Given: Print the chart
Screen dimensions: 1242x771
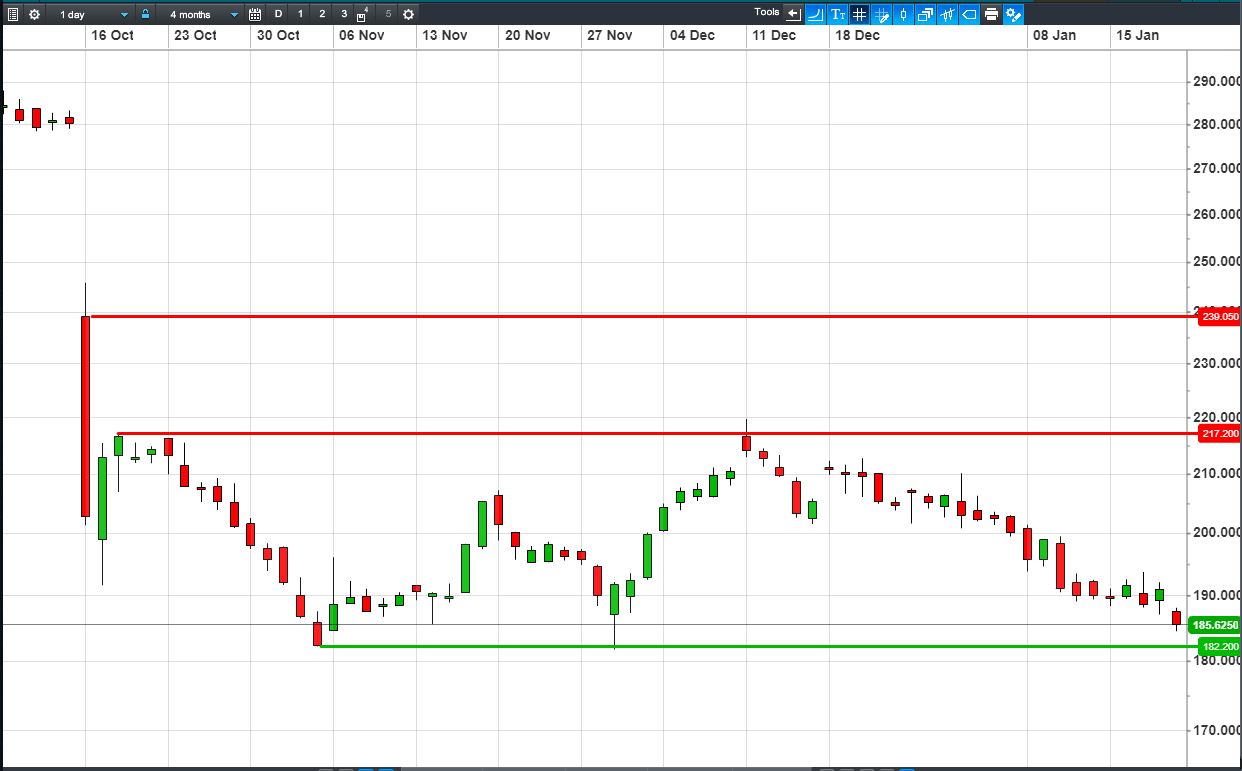Looking at the screenshot, I should (991, 14).
